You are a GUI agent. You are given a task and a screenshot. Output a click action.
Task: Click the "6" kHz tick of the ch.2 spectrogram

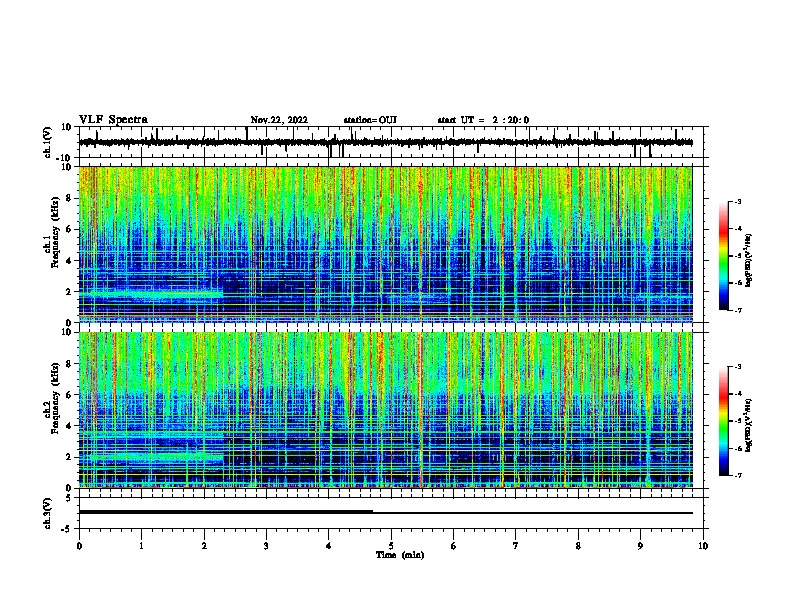(70, 395)
